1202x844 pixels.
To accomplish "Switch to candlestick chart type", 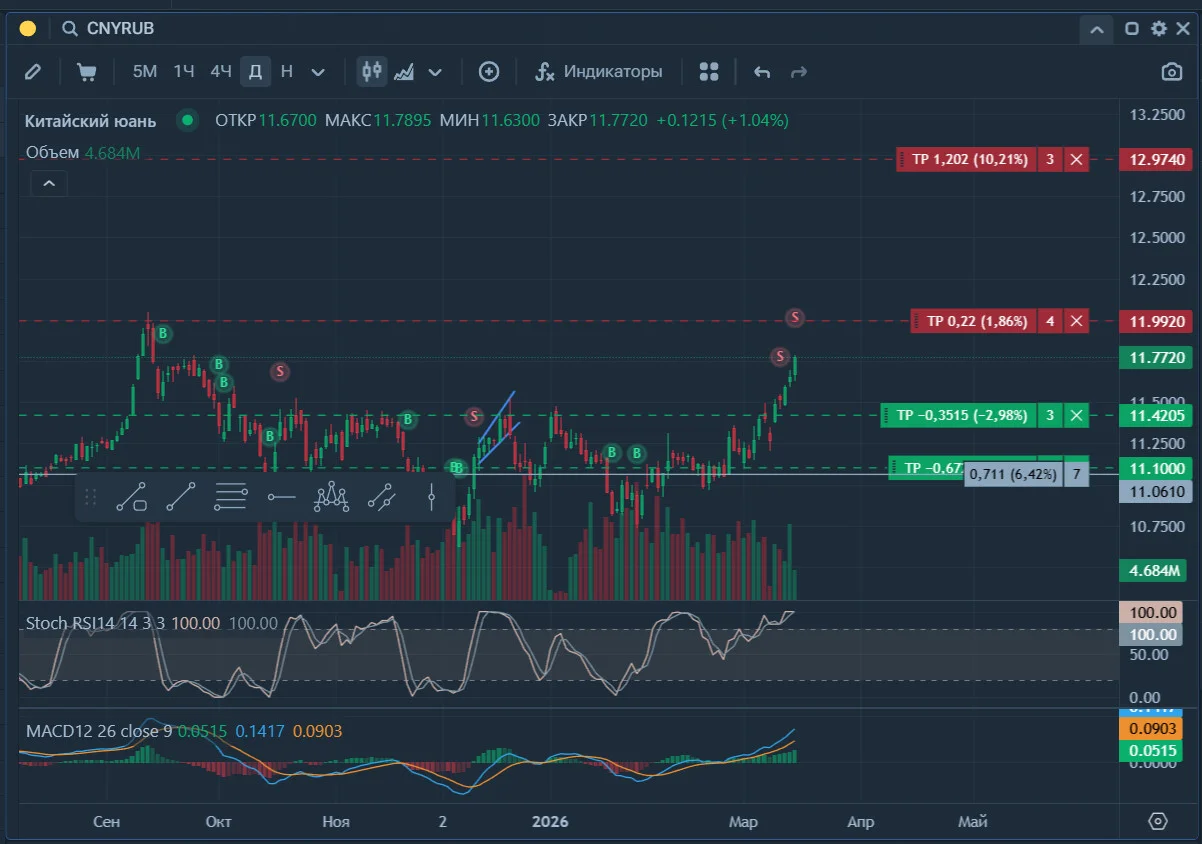I will click(x=372, y=71).
